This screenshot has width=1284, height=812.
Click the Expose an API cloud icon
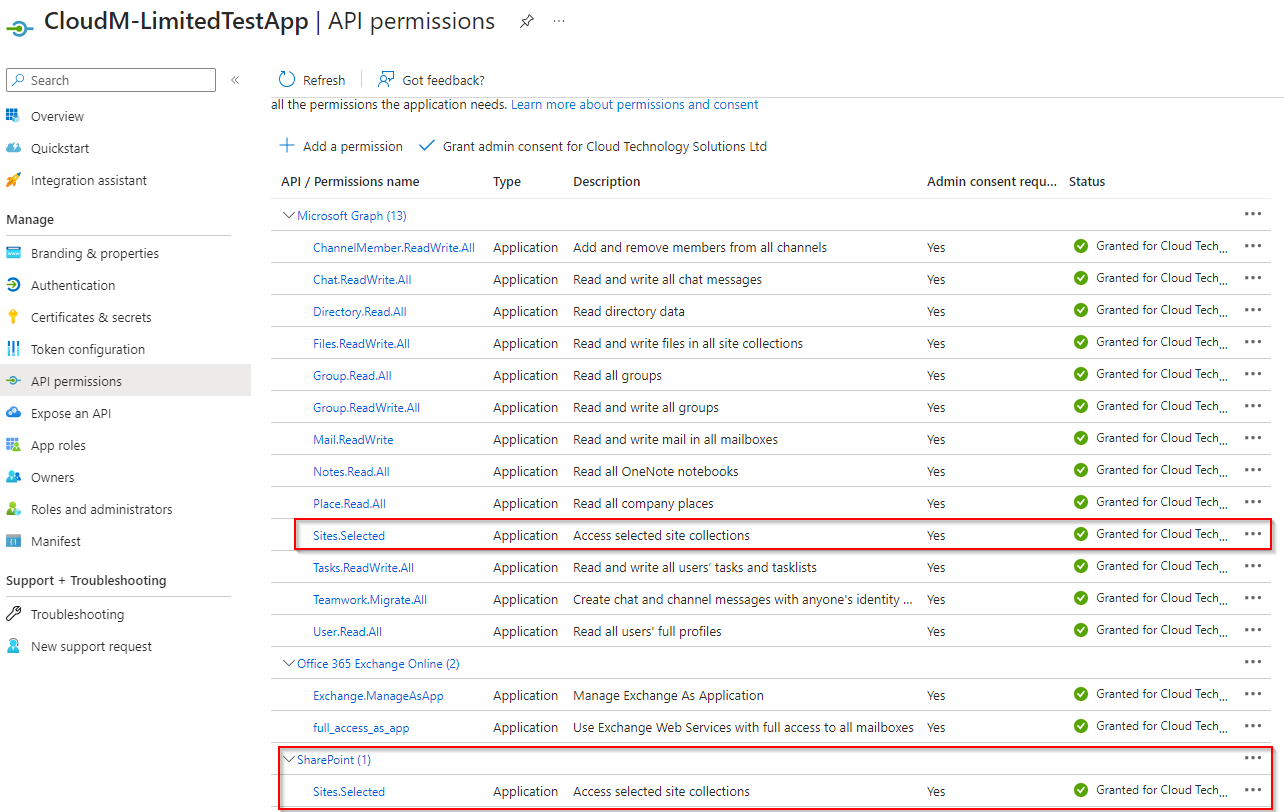(13, 413)
